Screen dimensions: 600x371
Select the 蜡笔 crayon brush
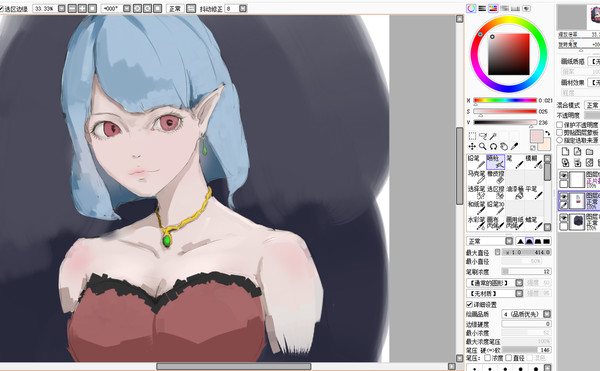[x=534, y=223]
